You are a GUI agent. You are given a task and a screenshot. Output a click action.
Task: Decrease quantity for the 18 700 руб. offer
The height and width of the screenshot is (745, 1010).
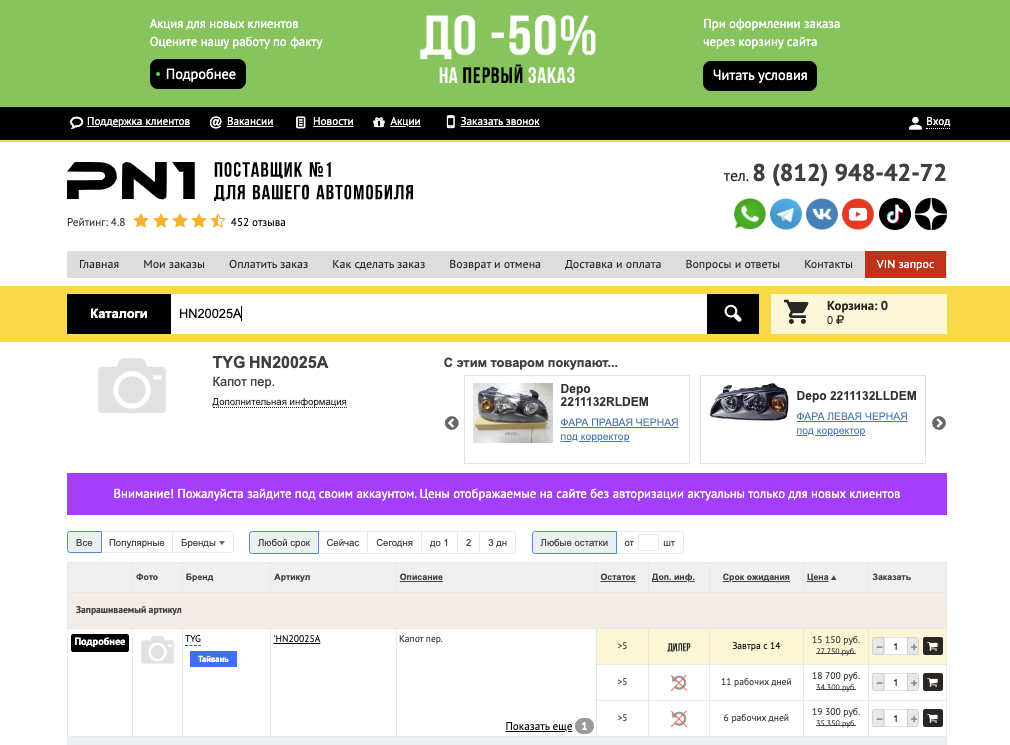pos(878,683)
